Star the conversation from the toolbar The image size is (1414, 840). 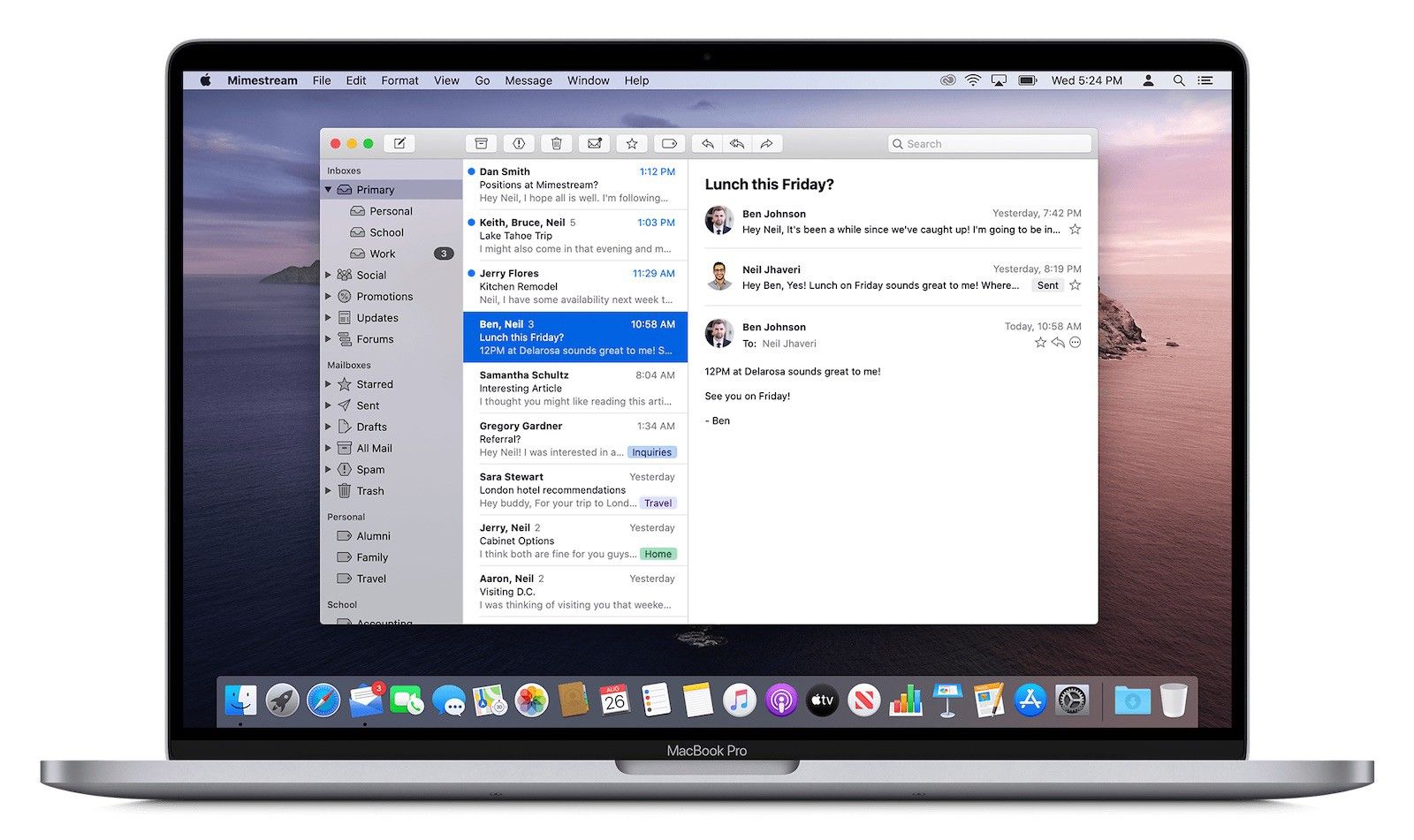click(632, 143)
